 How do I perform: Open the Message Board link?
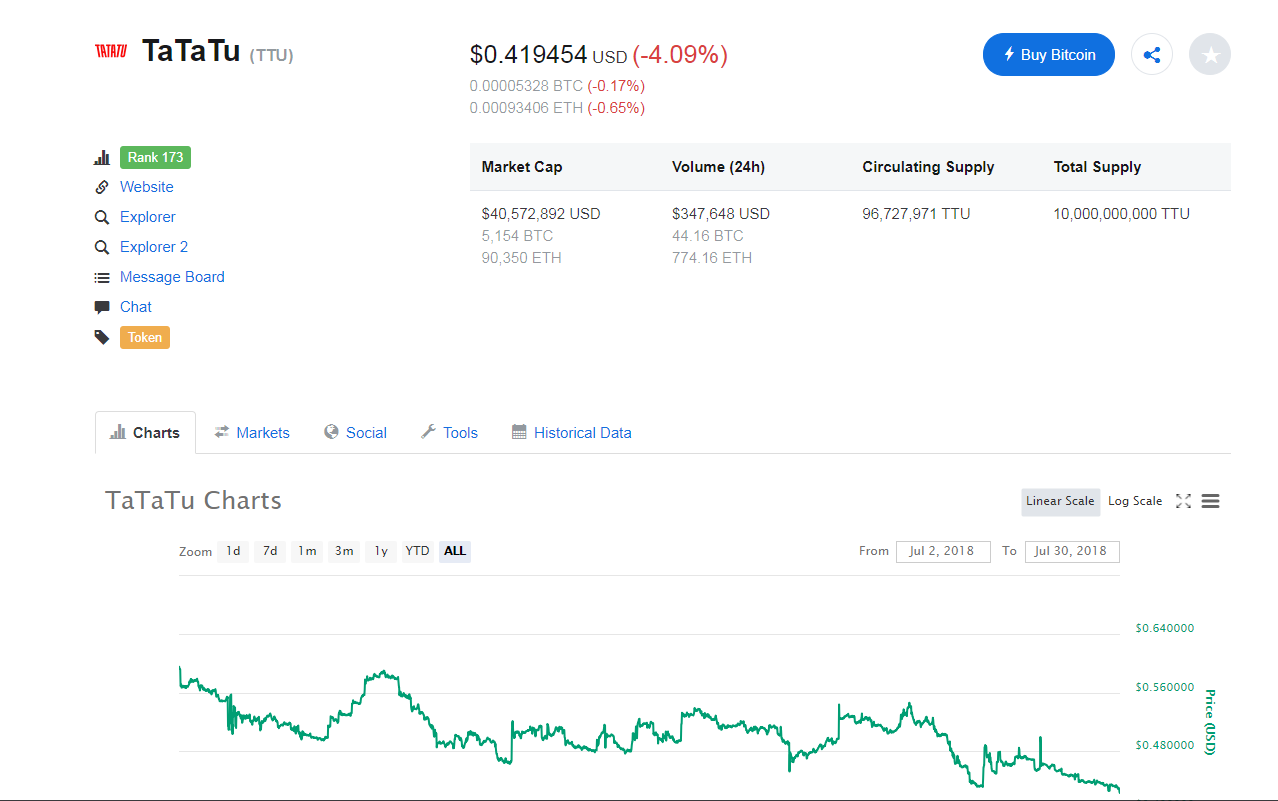point(172,277)
